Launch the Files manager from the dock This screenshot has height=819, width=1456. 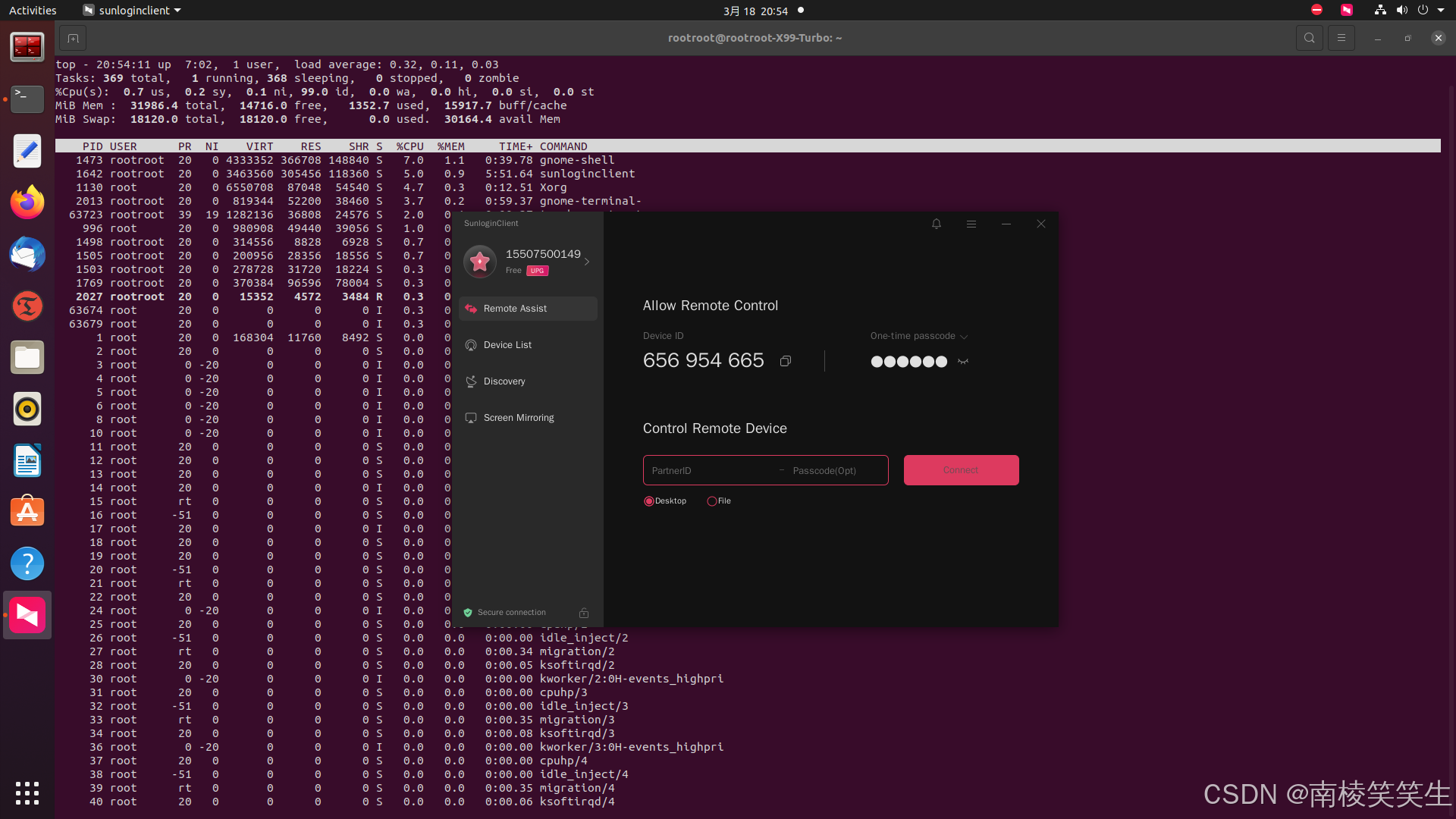(27, 357)
